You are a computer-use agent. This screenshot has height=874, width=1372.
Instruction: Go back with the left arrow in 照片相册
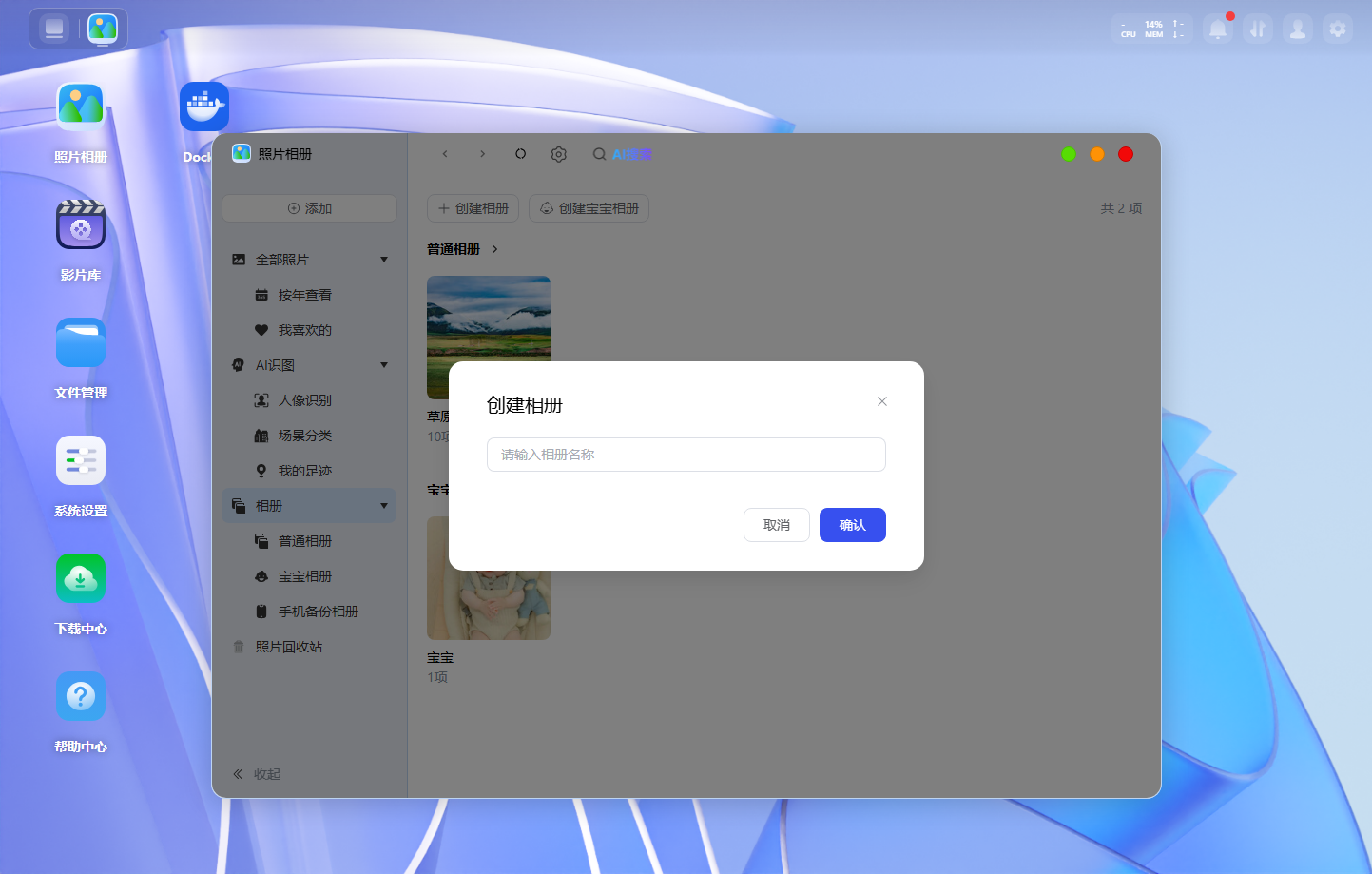click(445, 154)
